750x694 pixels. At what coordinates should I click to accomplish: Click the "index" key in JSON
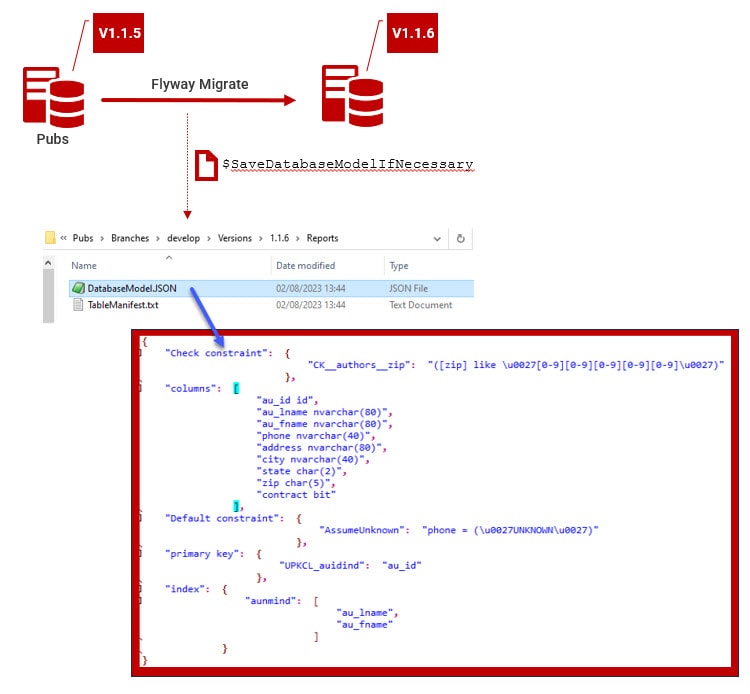185,589
